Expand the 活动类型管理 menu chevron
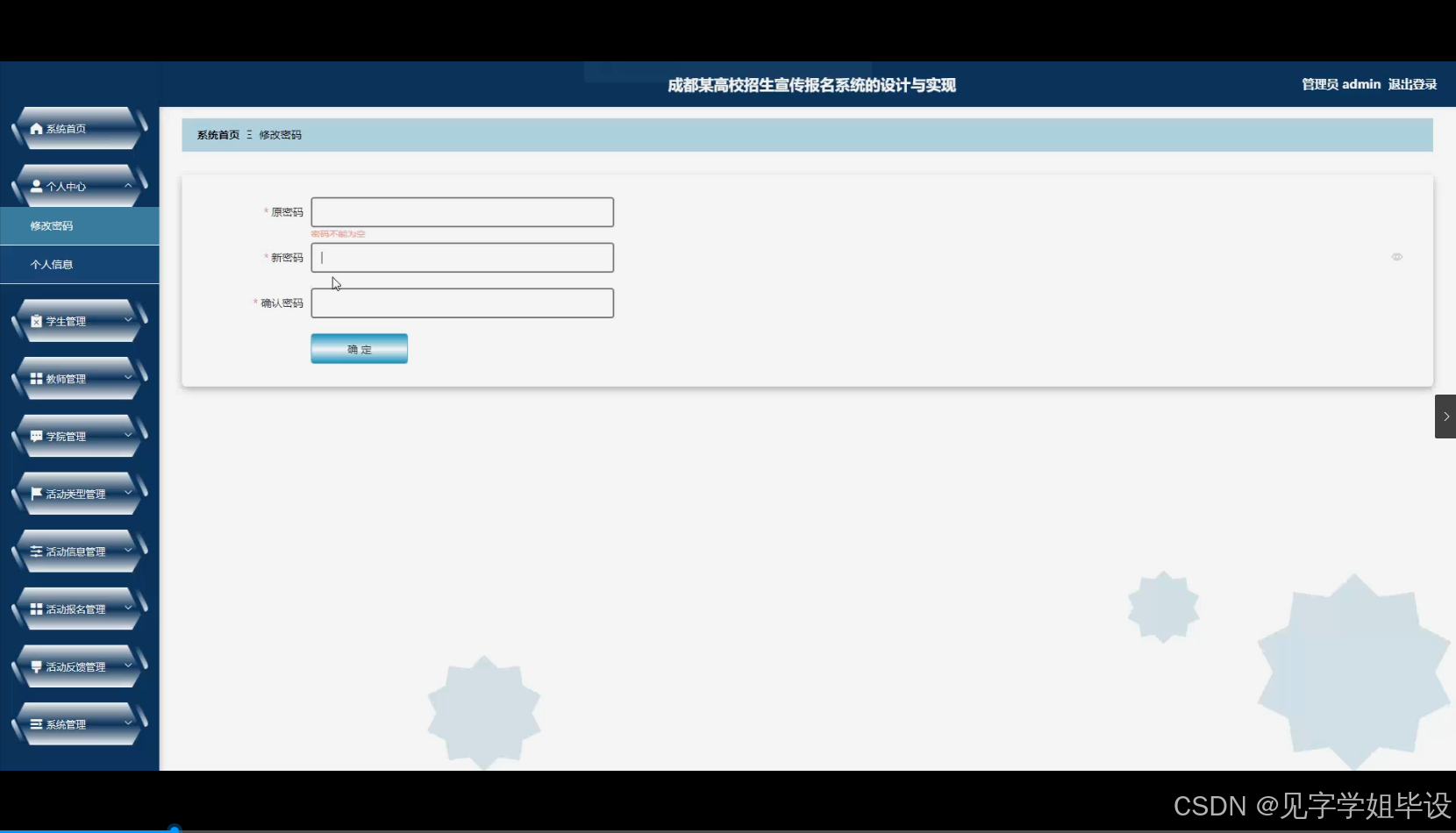The width and height of the screenshot is (1456, 833). pyautogui.click(x=128, y=493)
